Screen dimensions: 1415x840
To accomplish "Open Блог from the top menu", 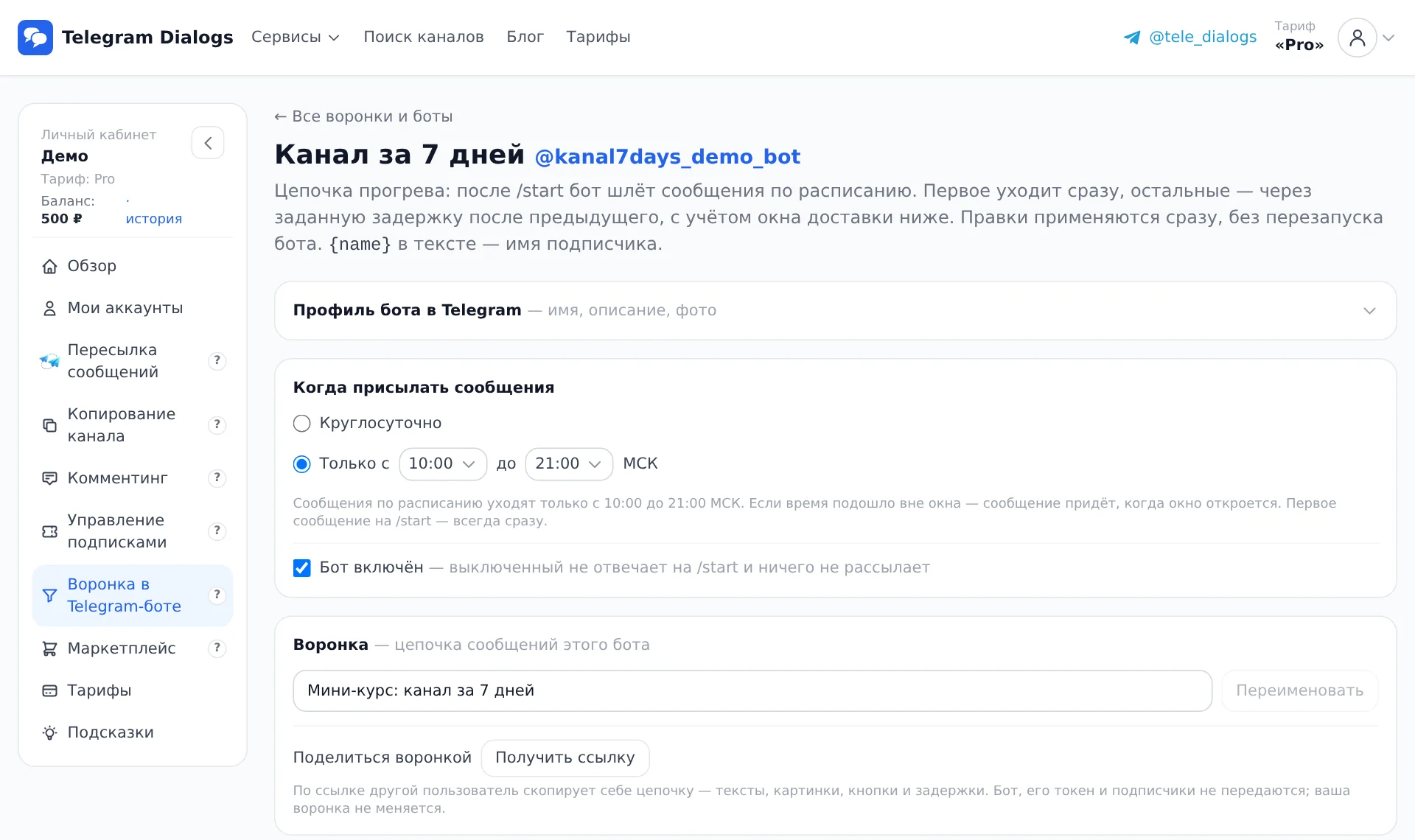I will coord(525,37).
